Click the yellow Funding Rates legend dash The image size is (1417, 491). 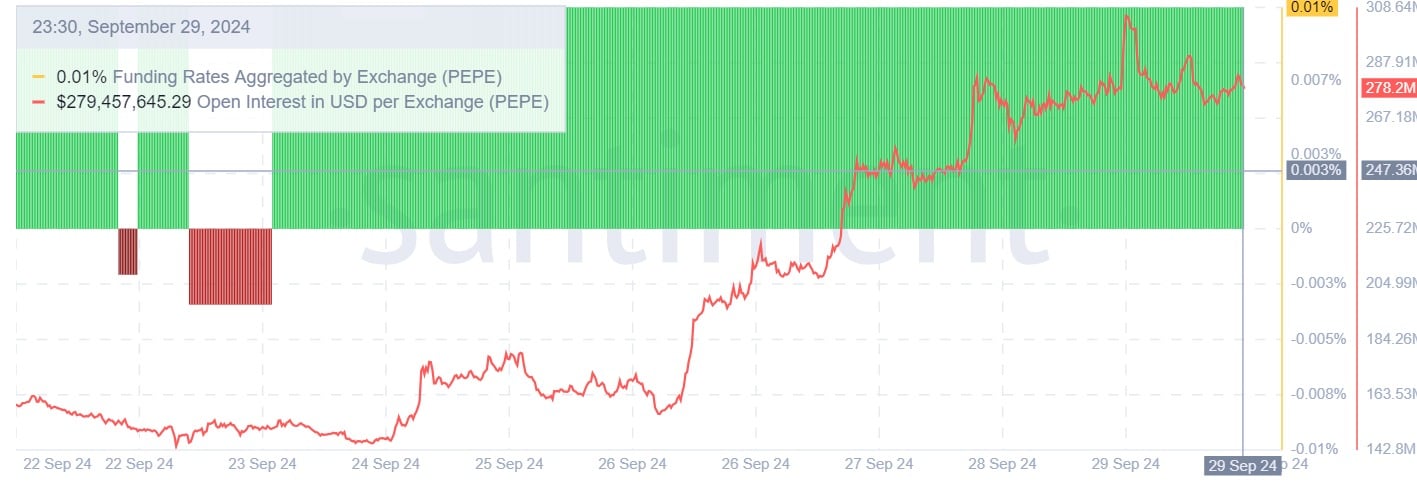click(38, 77)
